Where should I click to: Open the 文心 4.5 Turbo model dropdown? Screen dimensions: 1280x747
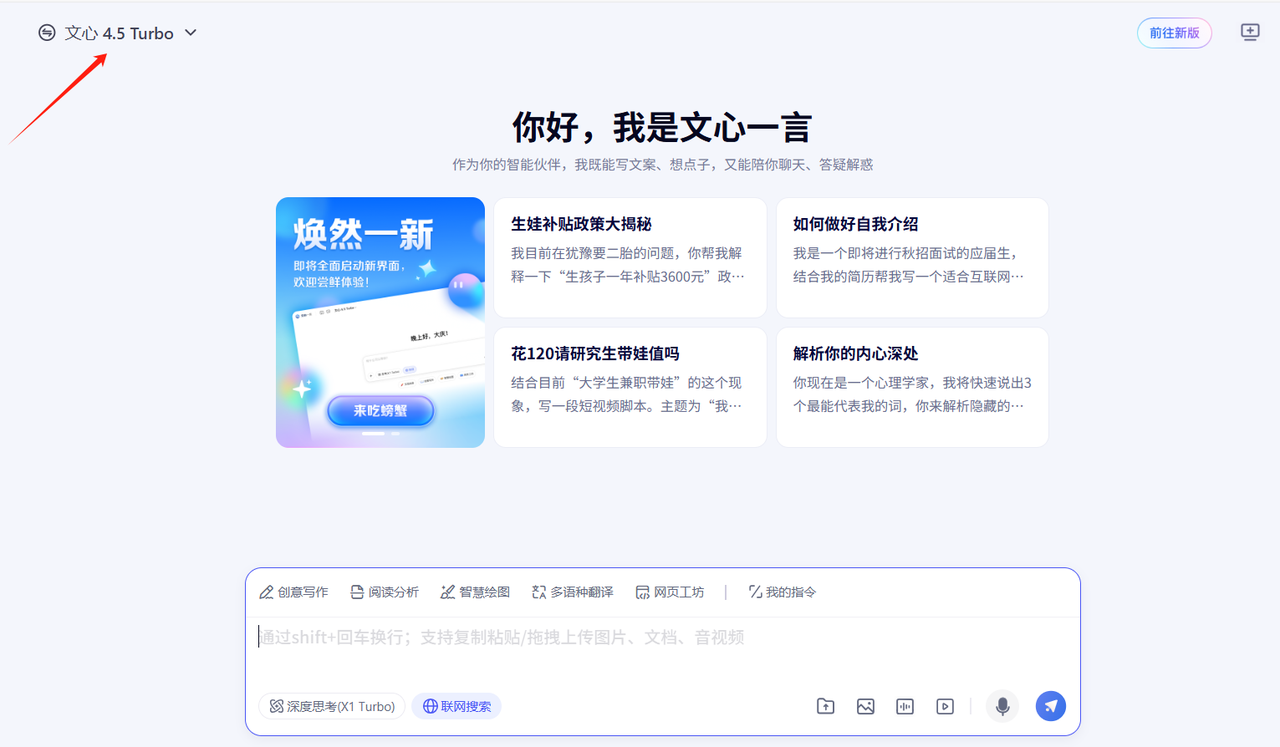click(118, 33)
